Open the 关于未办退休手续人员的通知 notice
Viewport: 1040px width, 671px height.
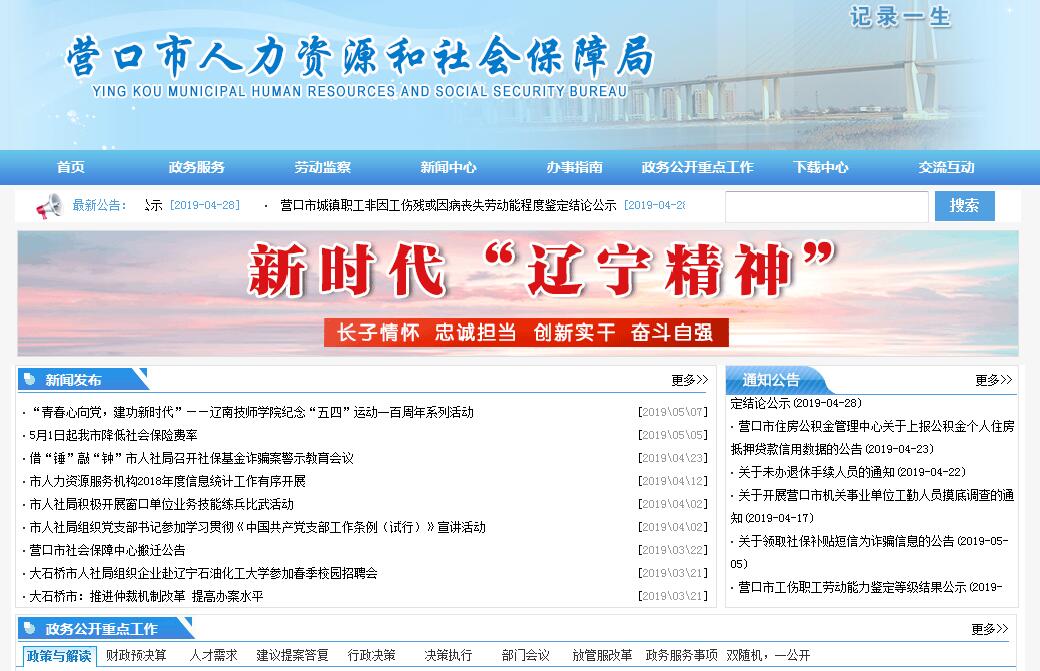coord(851,472)
